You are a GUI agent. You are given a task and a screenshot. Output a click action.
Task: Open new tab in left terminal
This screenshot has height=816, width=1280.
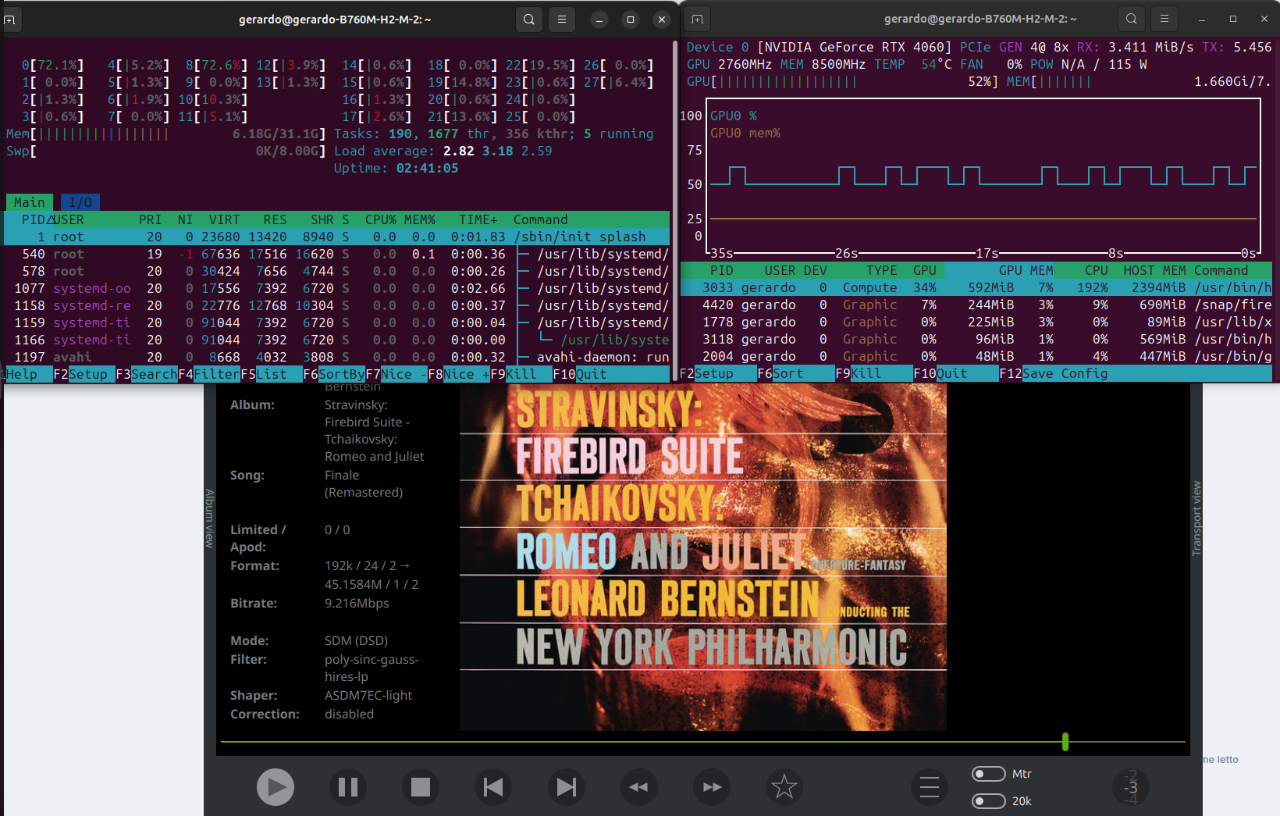coord(8,18)
